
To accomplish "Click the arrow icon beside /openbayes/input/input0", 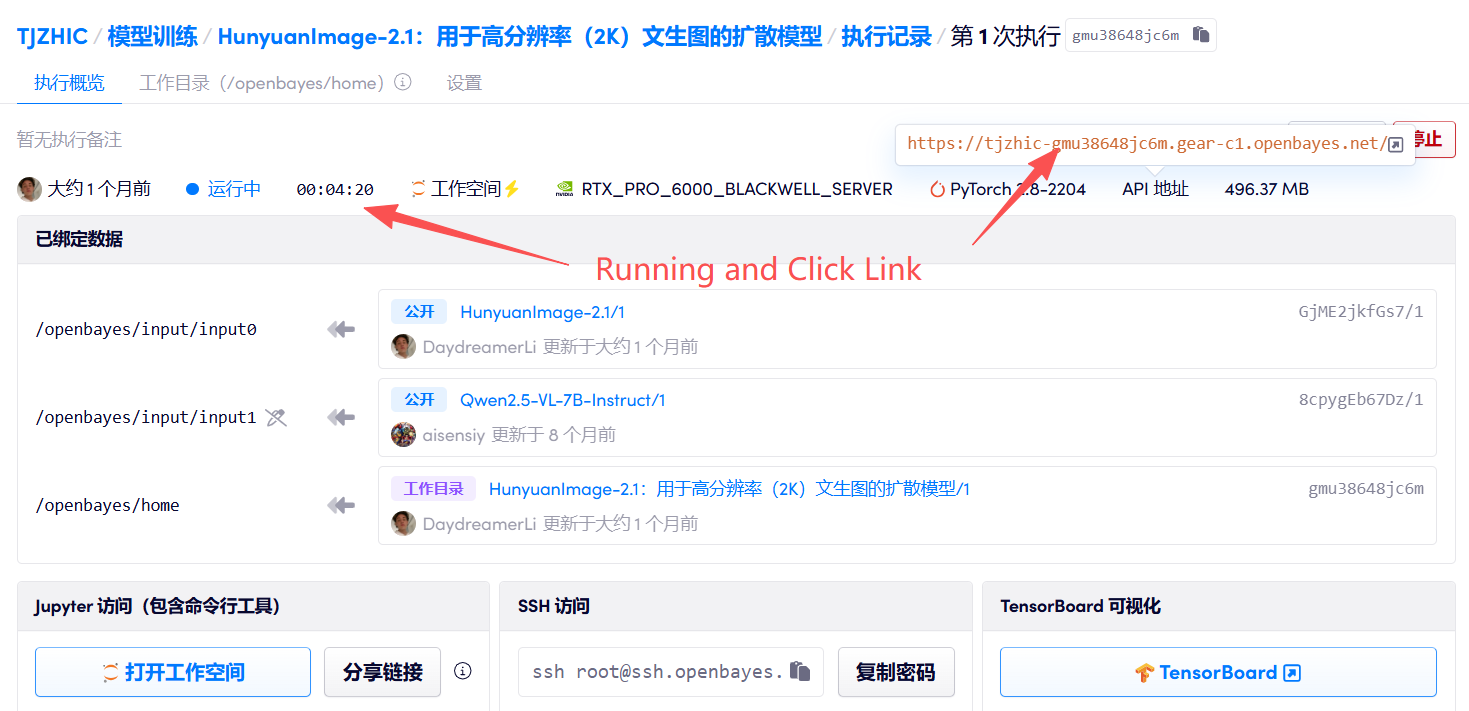I will click(x=341, y=329).
